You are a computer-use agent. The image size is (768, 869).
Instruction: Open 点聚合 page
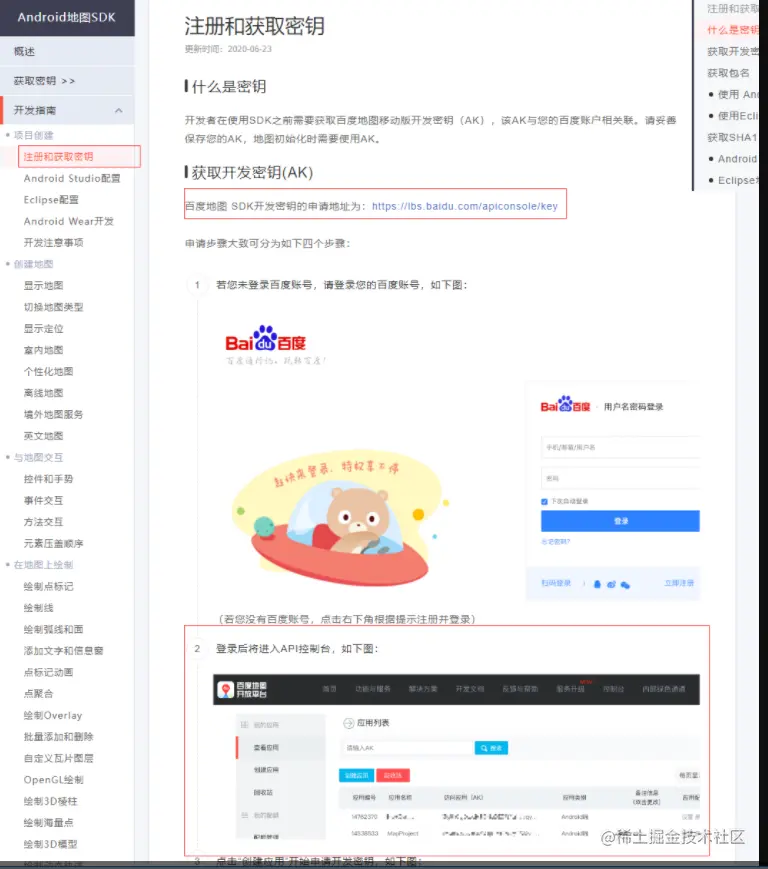click(x=38, y=694)
